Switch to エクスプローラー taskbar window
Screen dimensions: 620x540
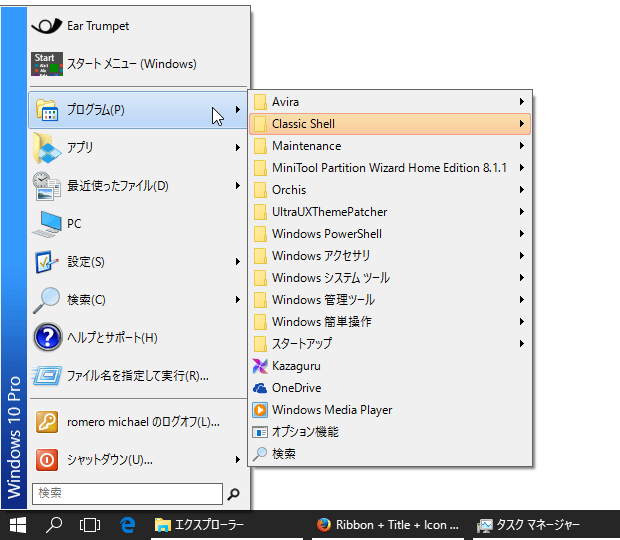pyautogui.click(x=227, y=525)
